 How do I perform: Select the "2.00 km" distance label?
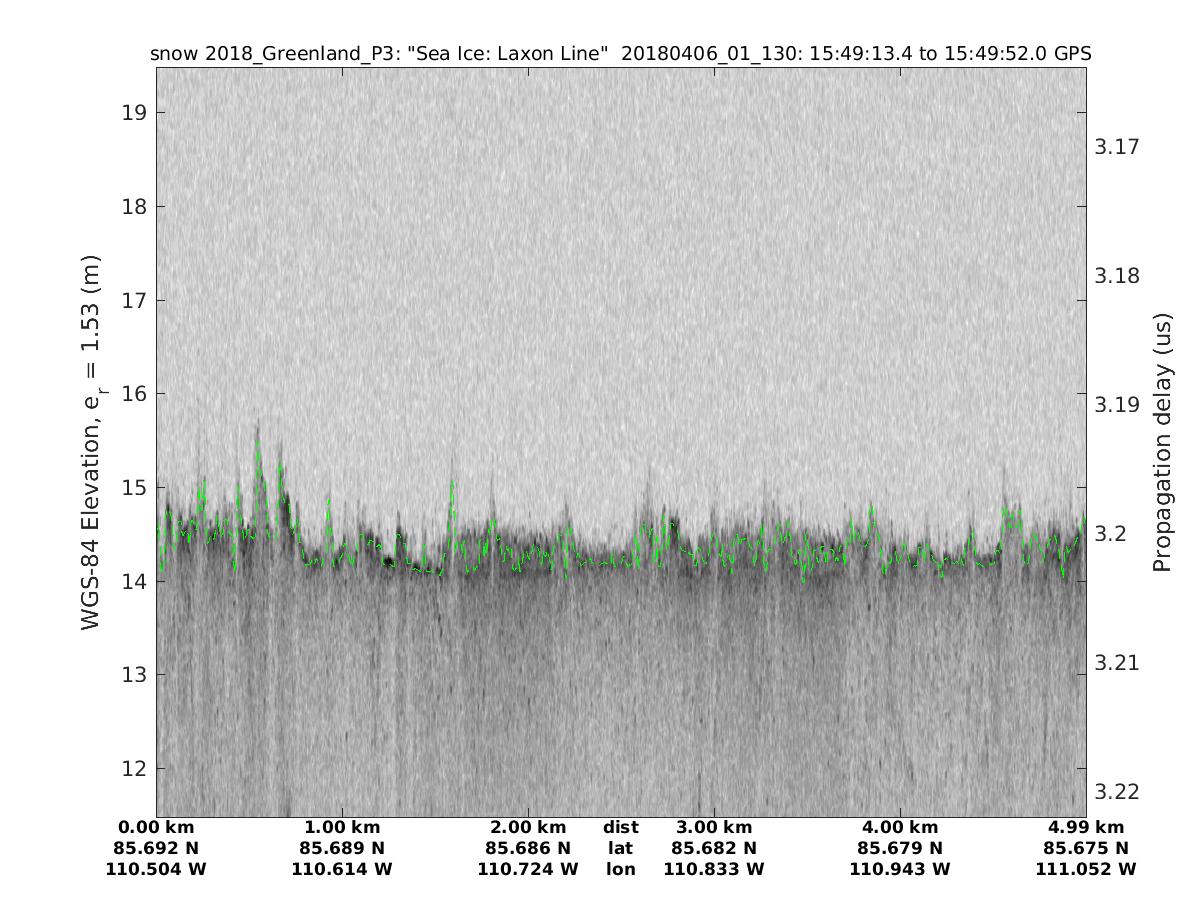(x=528, y=828)
